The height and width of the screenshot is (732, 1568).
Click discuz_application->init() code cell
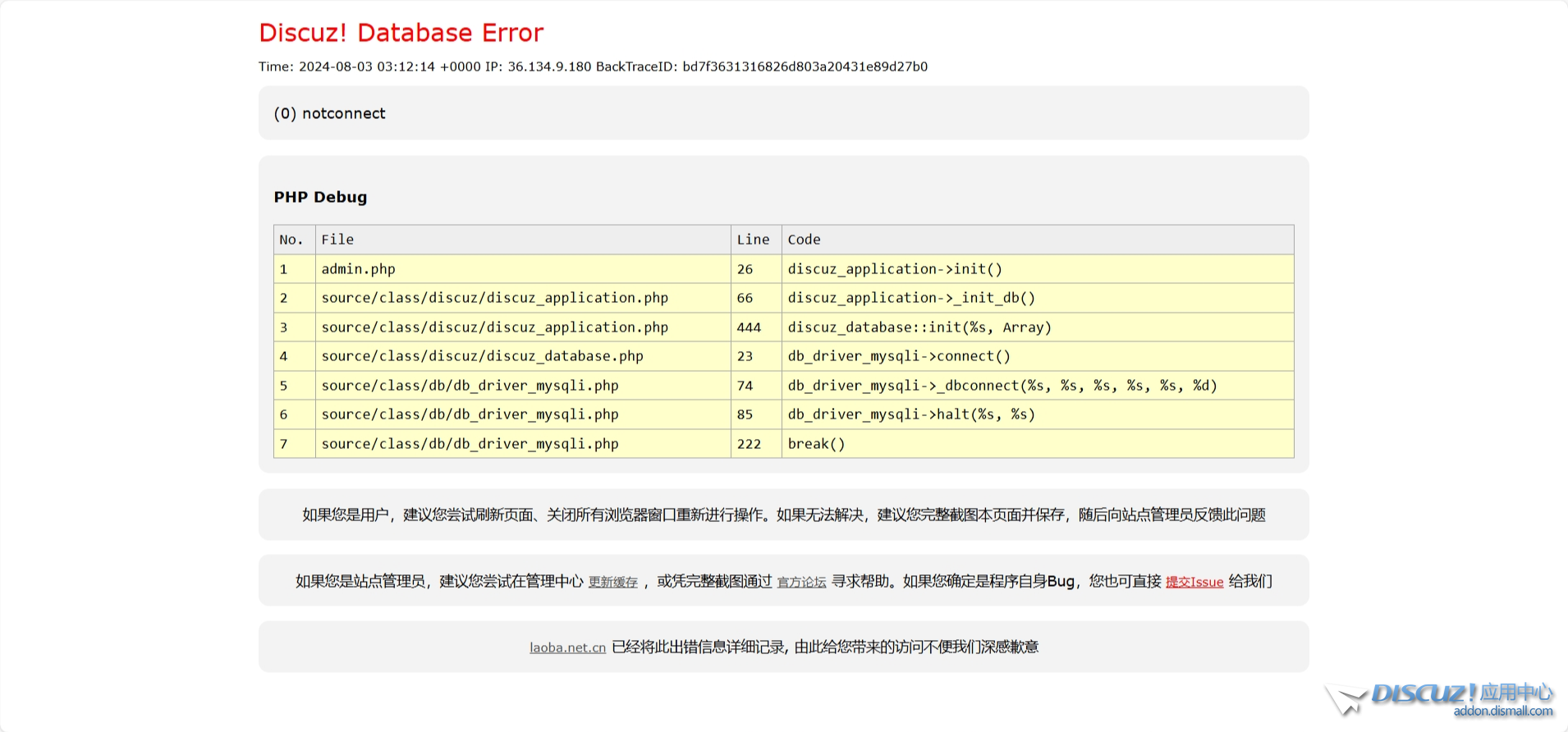[x=1038, y=269]
